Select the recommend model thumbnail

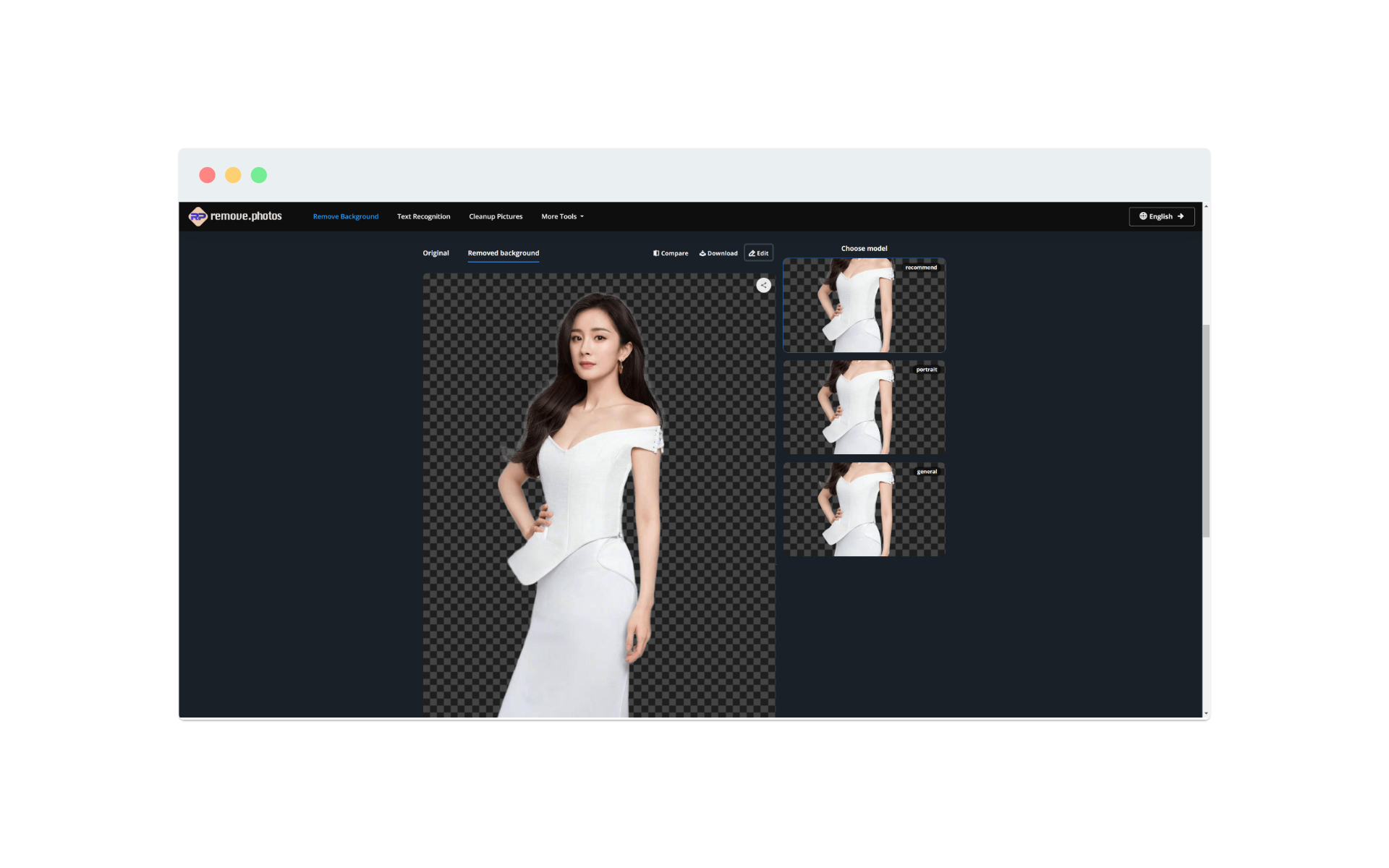pyautogui.click(x=864, y=305)
